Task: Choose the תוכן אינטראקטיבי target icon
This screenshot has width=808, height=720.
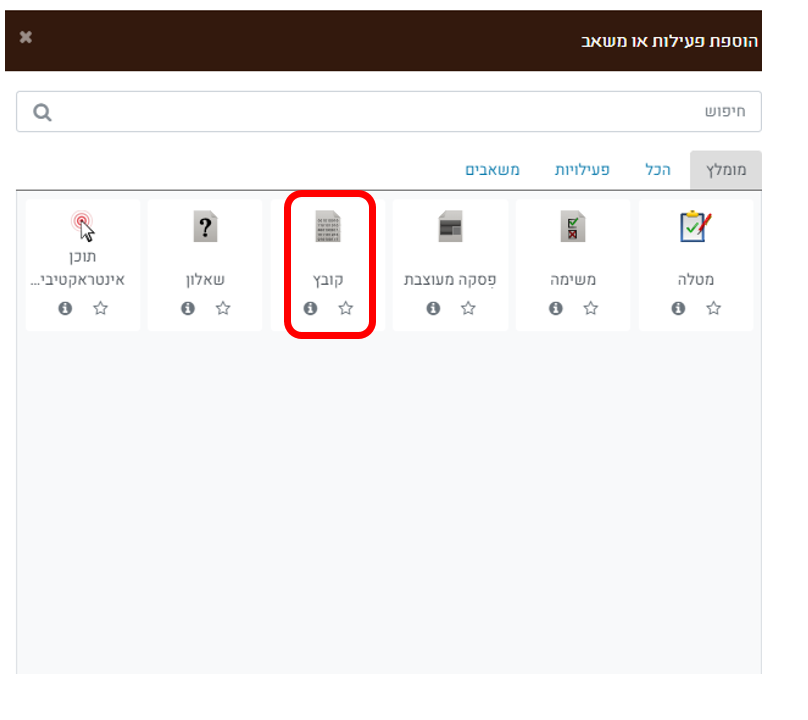Action: pyautogui.click(x=83, y=226)
